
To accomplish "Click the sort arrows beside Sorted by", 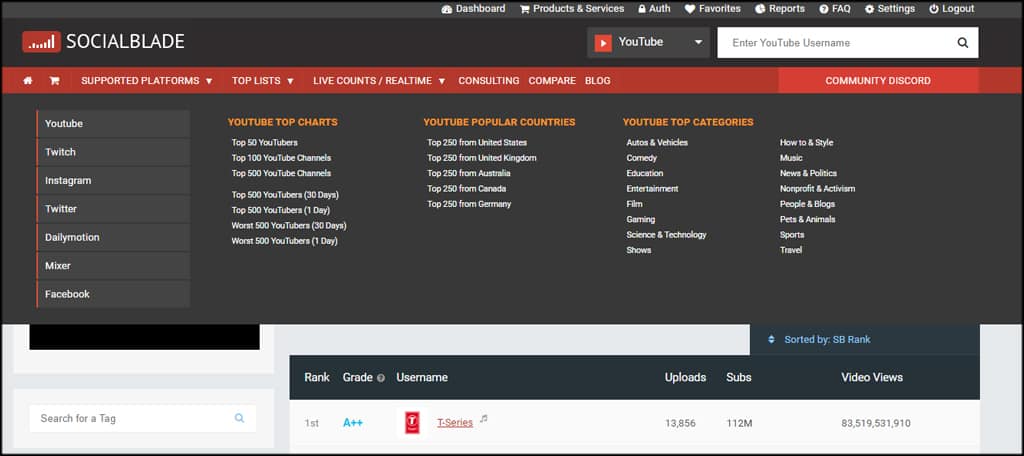I will coord(771,340).
